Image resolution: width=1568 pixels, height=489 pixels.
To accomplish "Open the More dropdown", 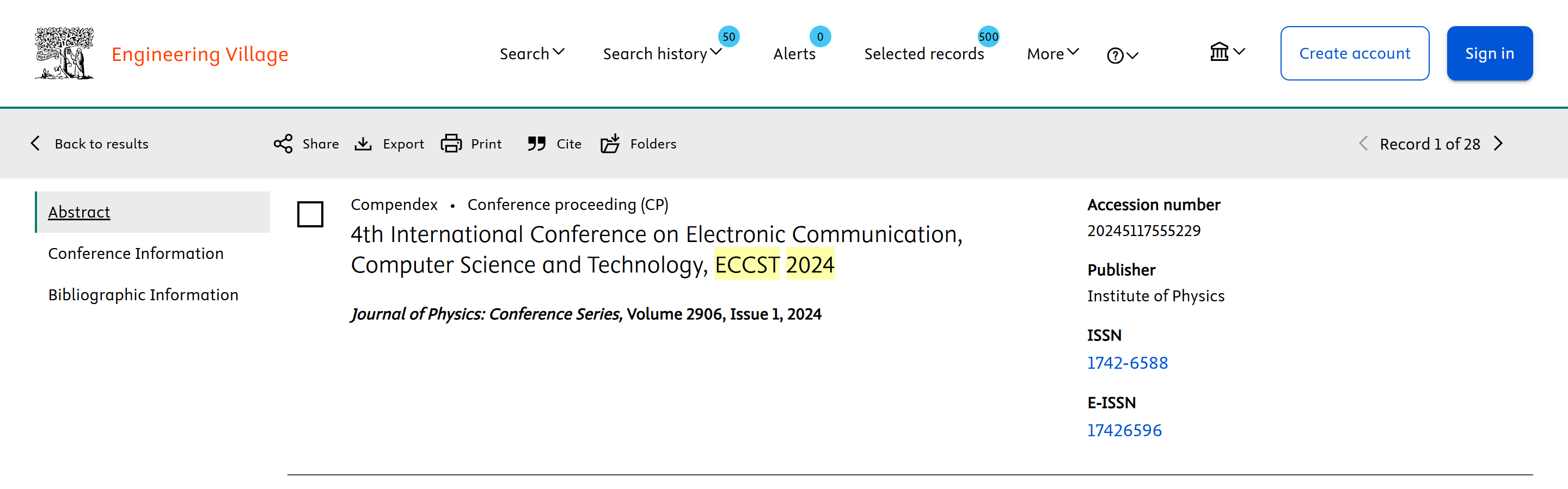I will click(1051, 53).
